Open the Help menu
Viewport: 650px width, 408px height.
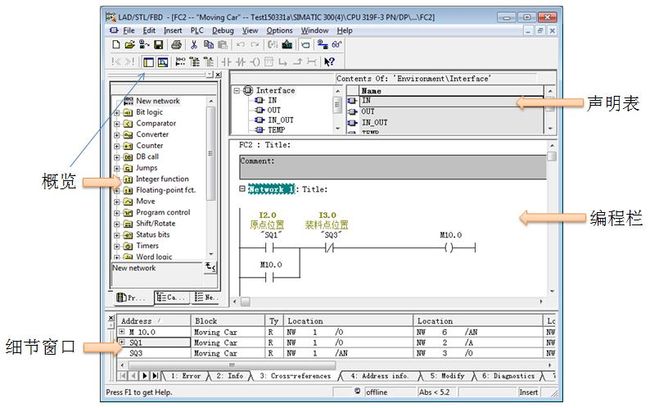(344, 31)
